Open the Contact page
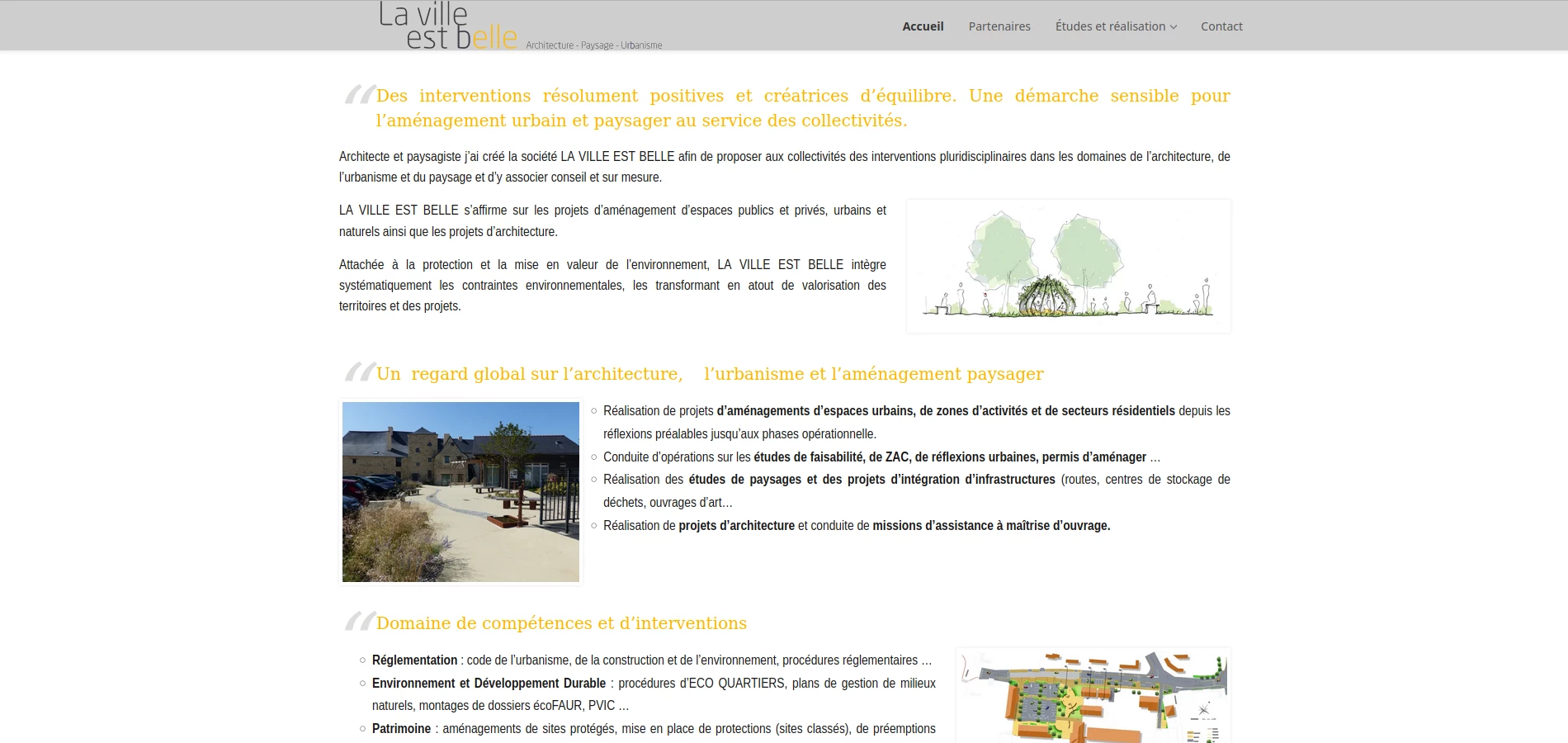 click(x=1221, y=26)
